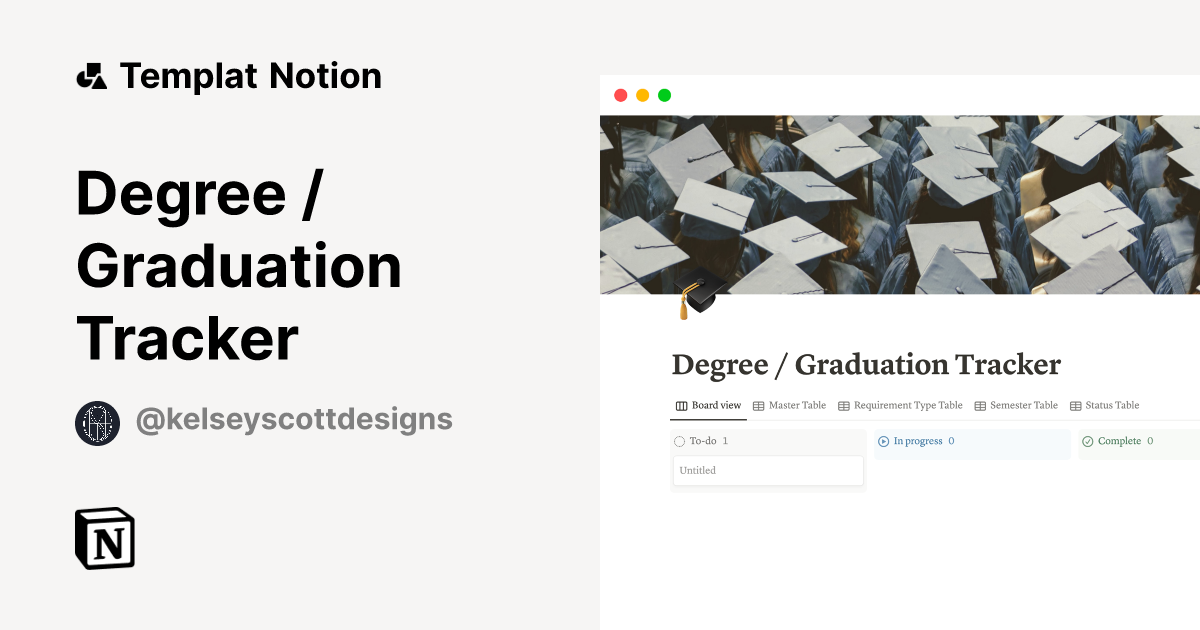This screenshot has height=630, width=1200.
Task: Click the Requirement Type Table icon
Action: [x=843, y=405]
